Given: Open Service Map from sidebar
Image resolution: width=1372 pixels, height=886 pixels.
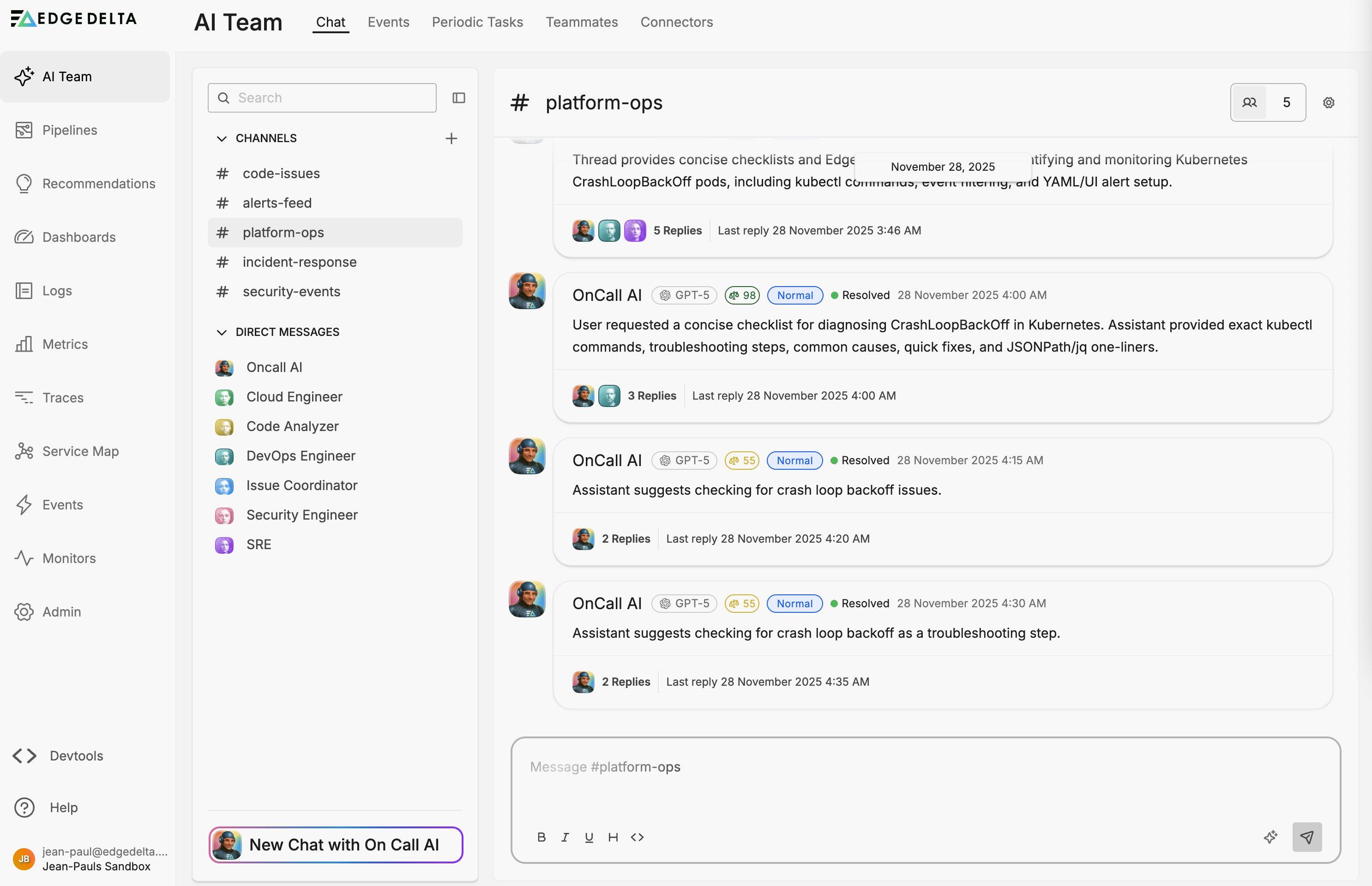Looking at the screenshot, I should (x=80, y=451).
